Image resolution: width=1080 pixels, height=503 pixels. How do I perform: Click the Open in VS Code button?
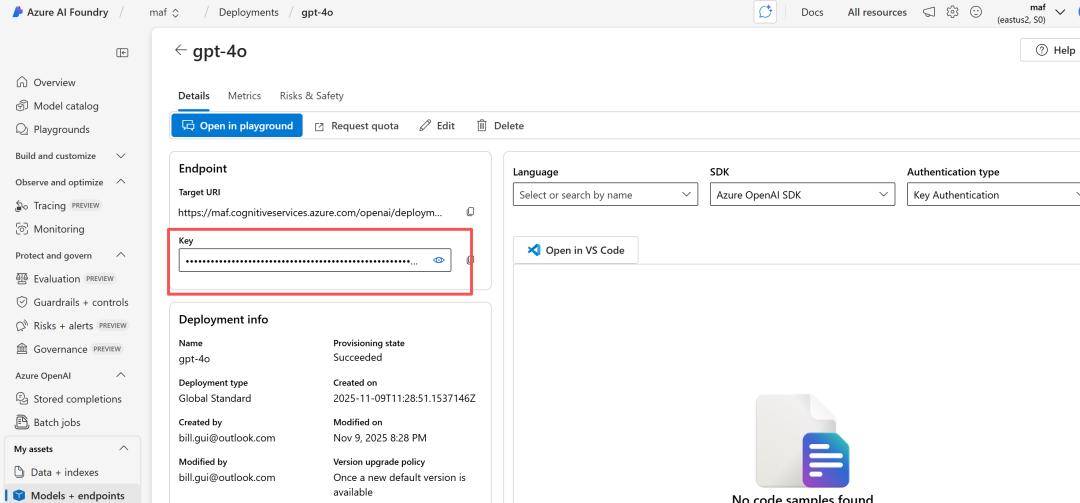click(576, 250)
